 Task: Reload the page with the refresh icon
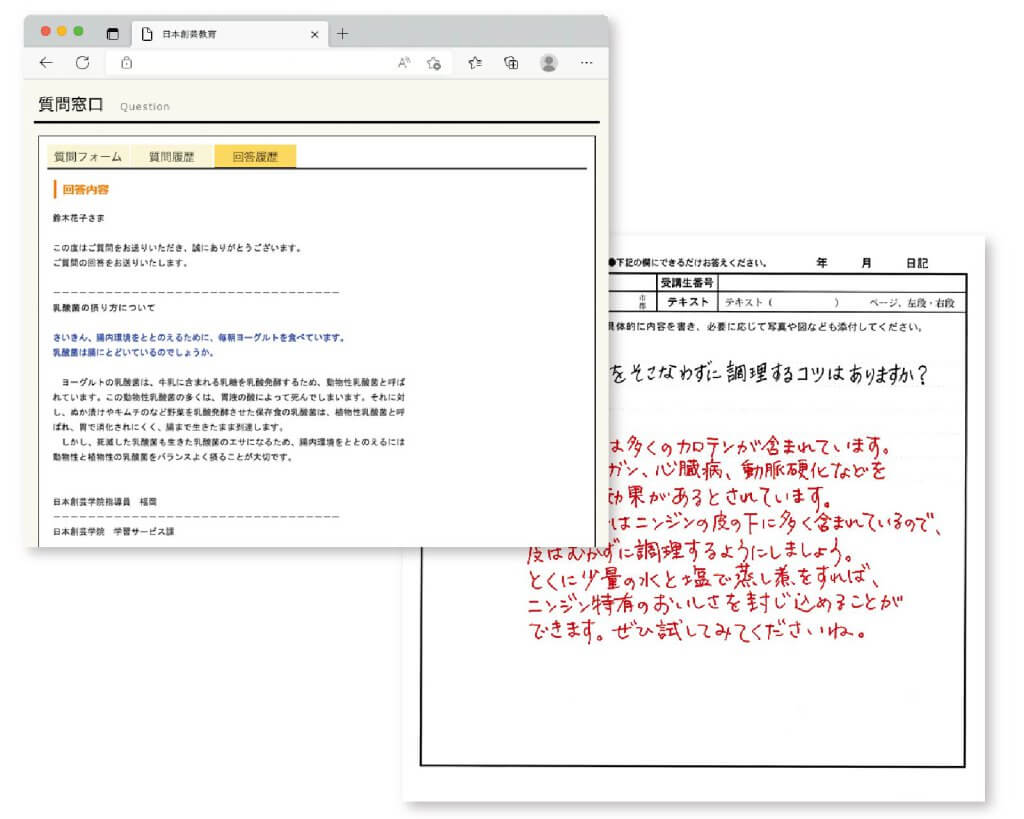click(83, 63)
